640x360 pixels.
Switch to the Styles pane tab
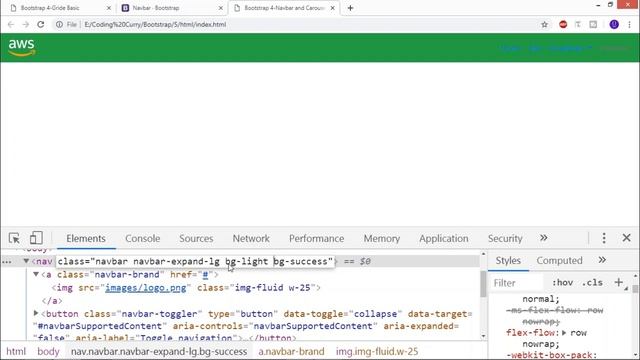click(508, 260)
